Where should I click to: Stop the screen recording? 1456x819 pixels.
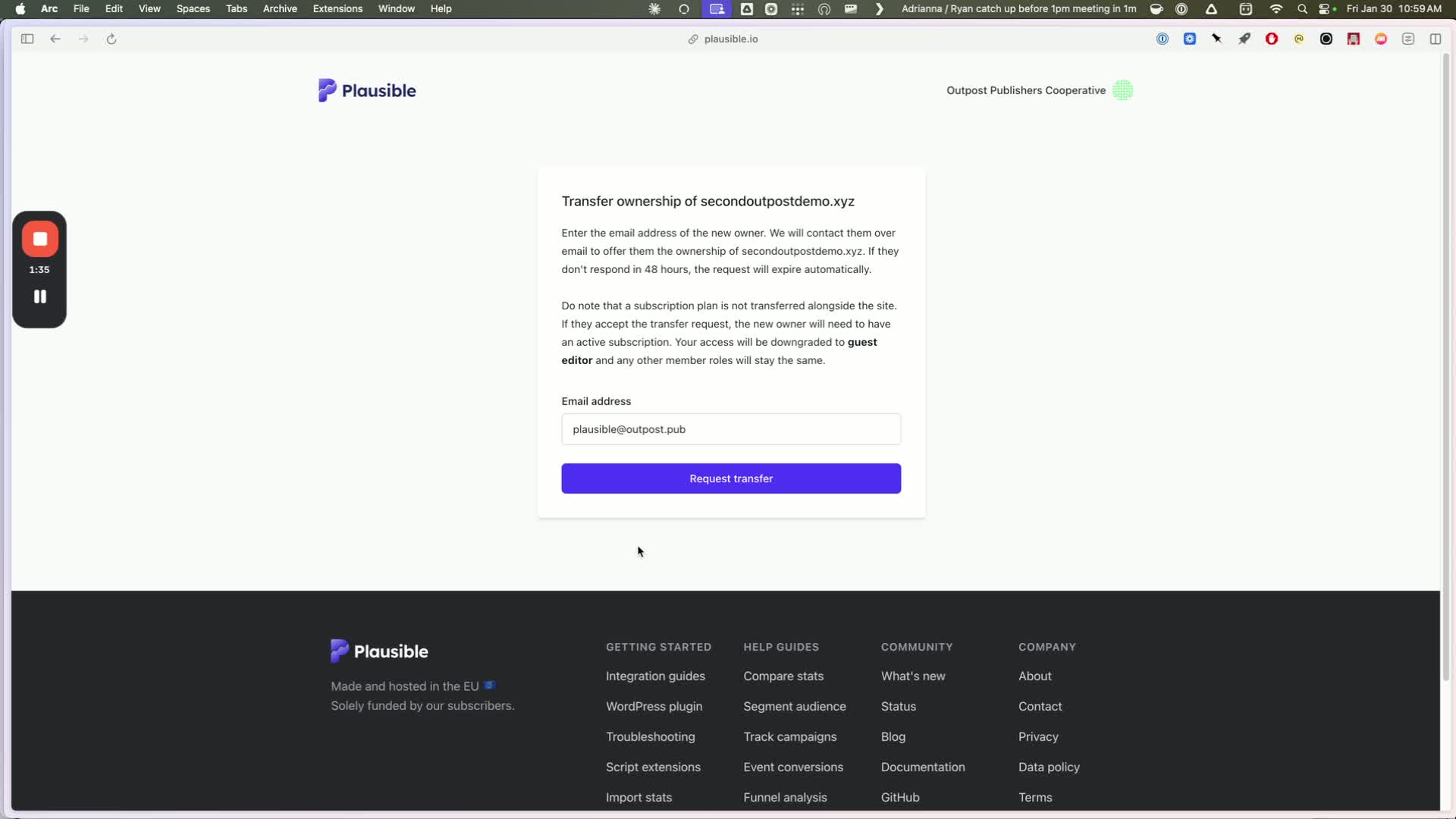pyautogui.click(x=40, y=239)
